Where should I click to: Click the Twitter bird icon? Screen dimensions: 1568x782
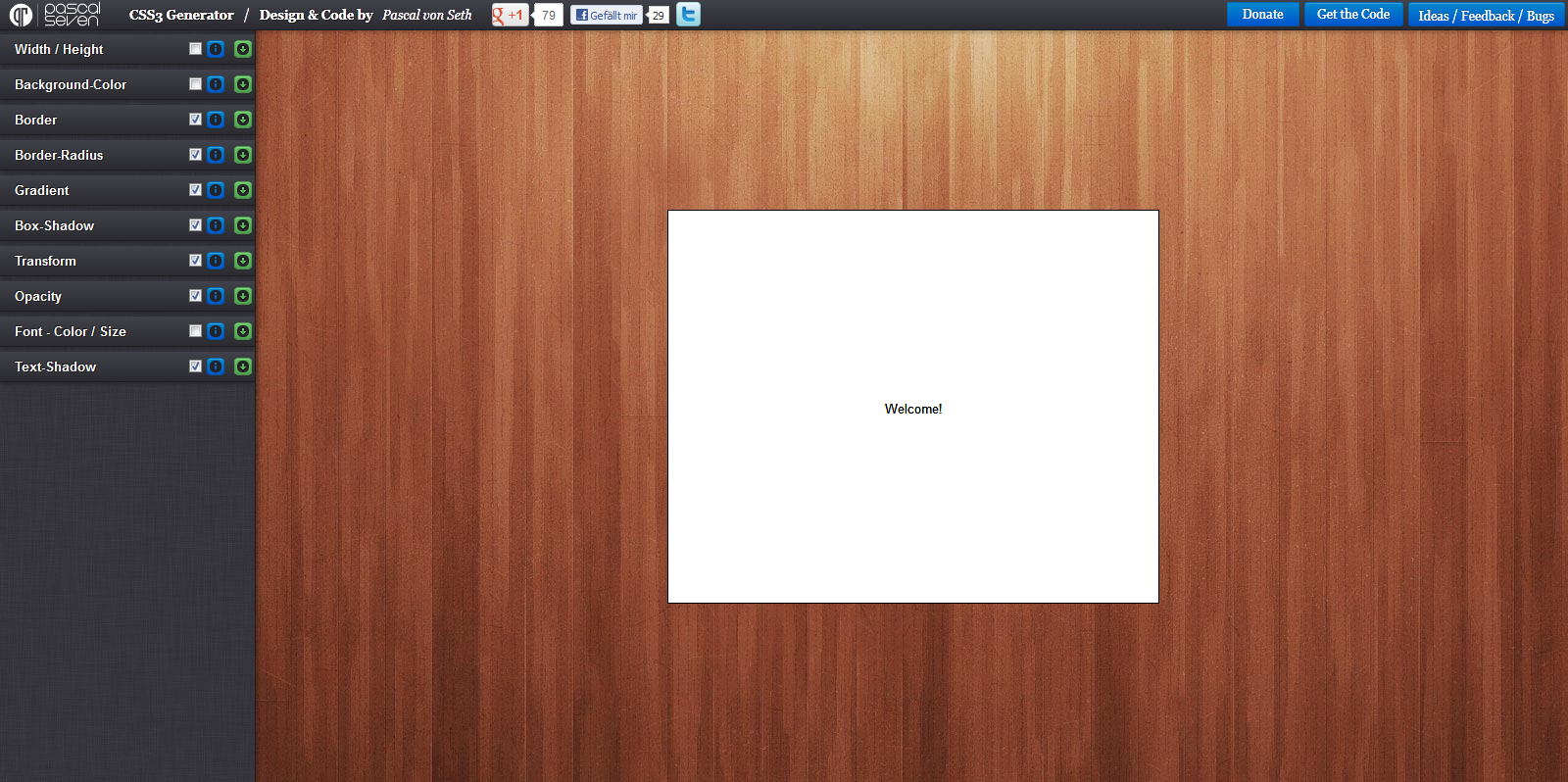pyautogui.click(x=688, y=15)
